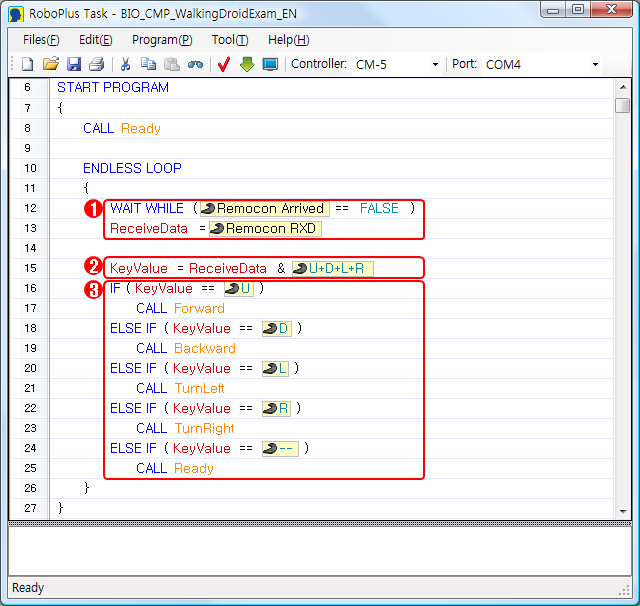Save the program with the floppy icon
This screenshot has height=606, width=640.
point(74,64)
